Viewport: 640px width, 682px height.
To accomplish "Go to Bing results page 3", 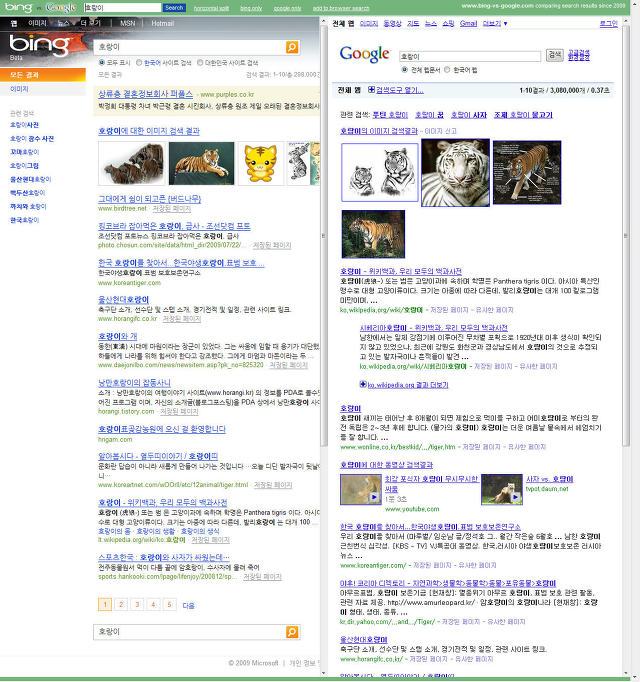I will (137, 604).
